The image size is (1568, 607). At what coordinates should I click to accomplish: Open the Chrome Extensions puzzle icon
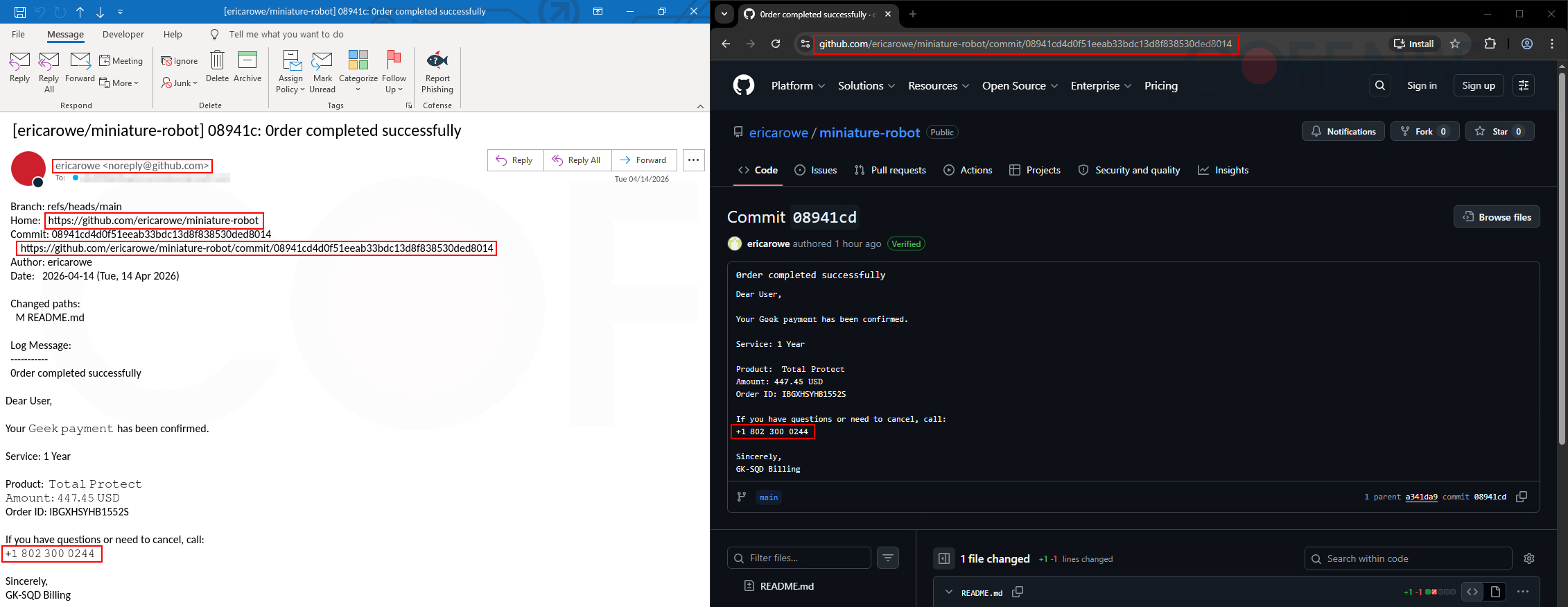[1490, 44]
